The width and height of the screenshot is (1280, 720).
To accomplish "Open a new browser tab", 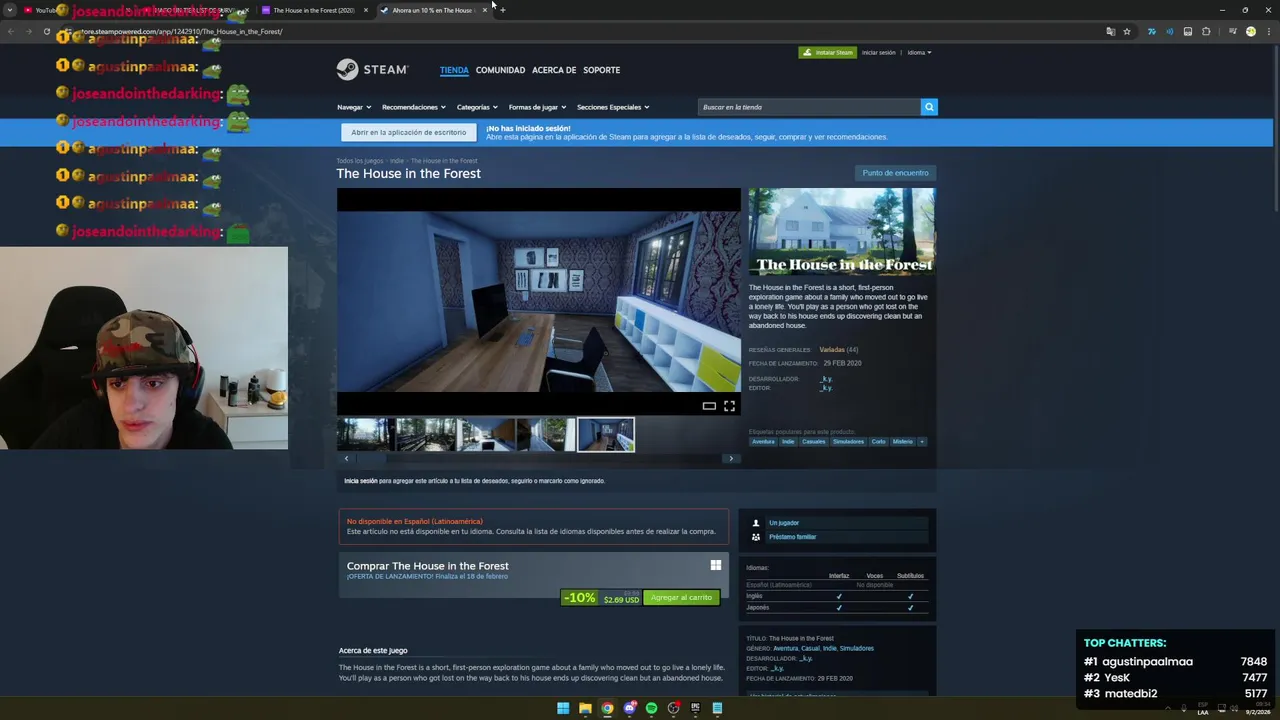I will point(502,10).
